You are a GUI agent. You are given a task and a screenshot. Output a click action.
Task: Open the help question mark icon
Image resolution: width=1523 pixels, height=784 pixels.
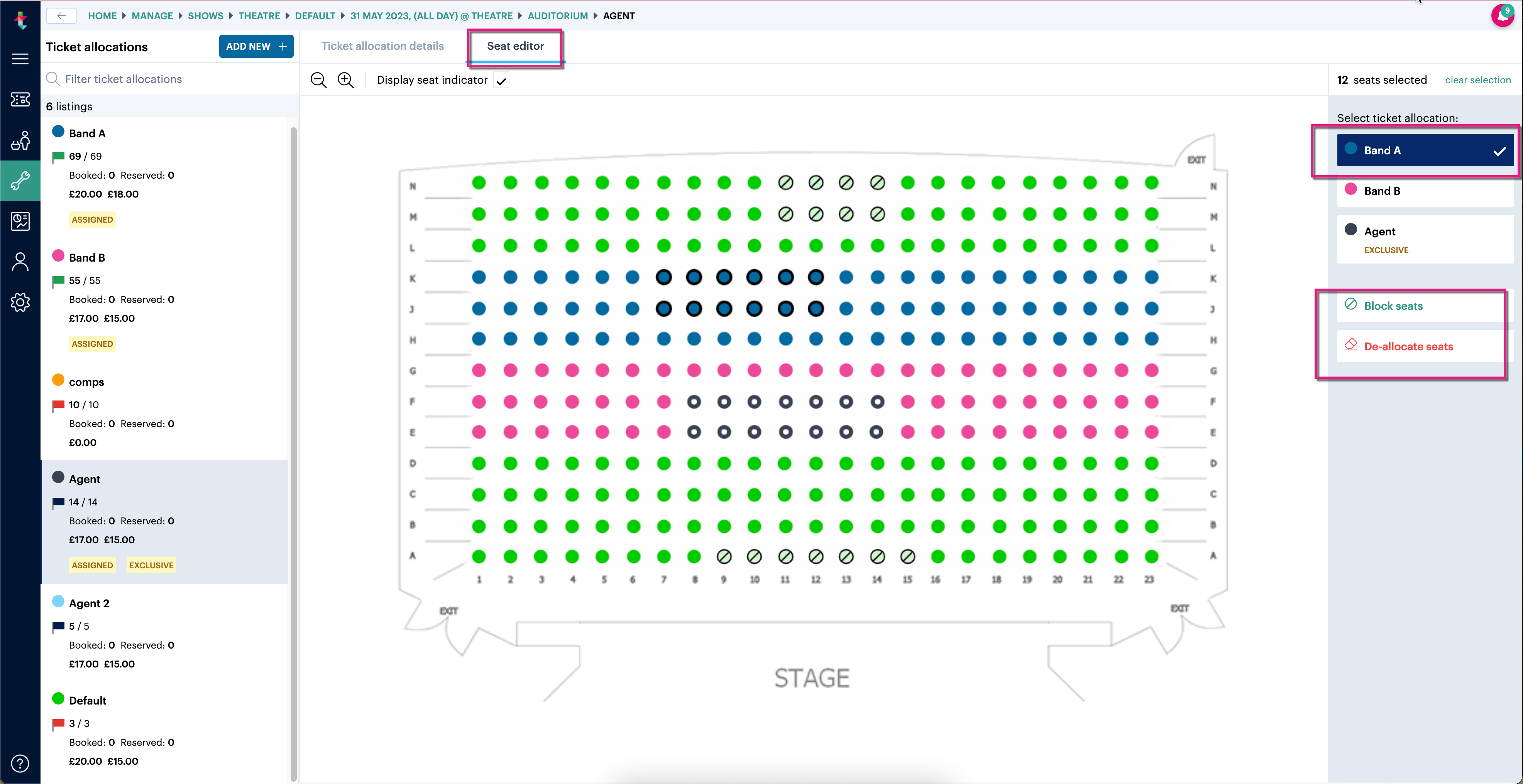click(x=20, y=763)
